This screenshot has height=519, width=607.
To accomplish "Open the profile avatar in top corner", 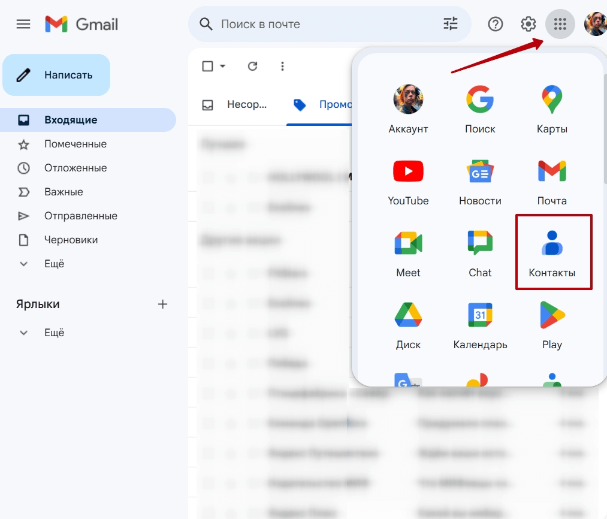I will tap(595, 24).
